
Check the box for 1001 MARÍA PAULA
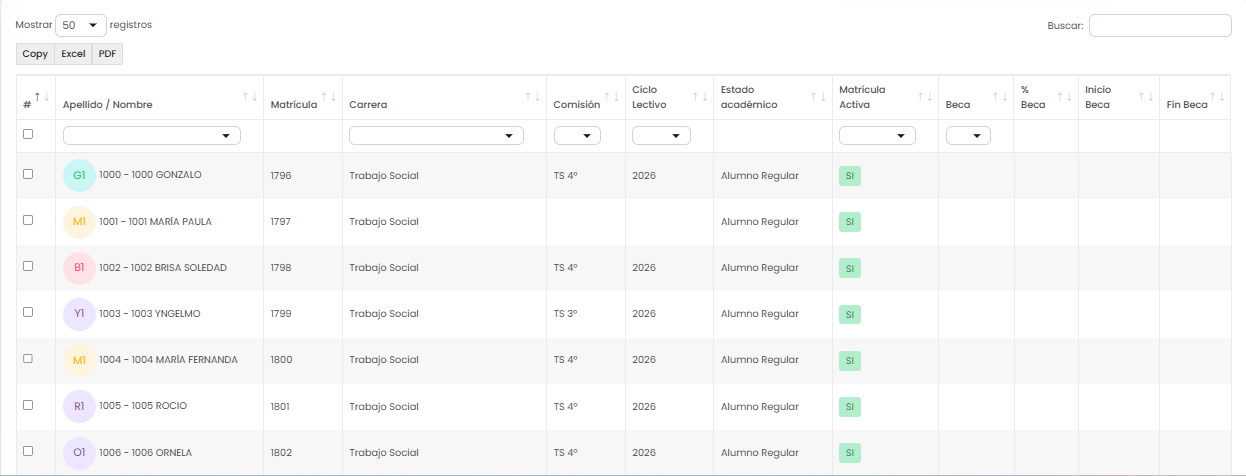pos(28,220)
